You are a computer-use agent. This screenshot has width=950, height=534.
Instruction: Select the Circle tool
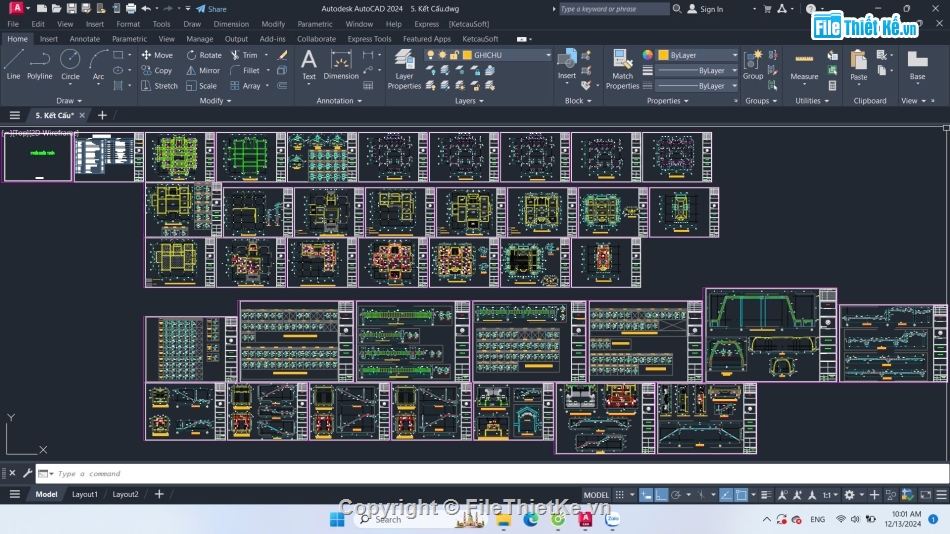point(70,65)
